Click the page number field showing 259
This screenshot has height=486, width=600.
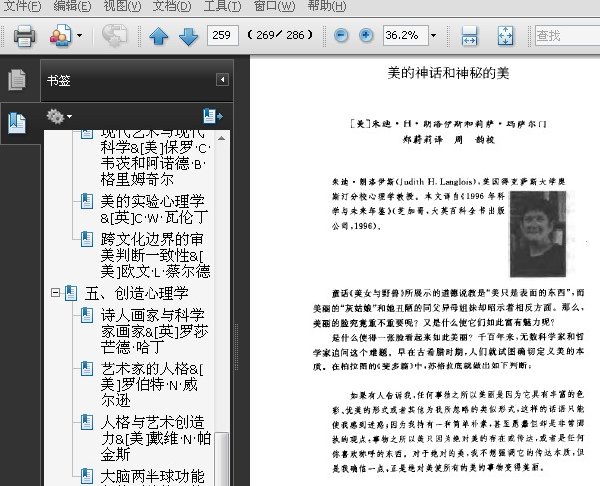(222, 36)
